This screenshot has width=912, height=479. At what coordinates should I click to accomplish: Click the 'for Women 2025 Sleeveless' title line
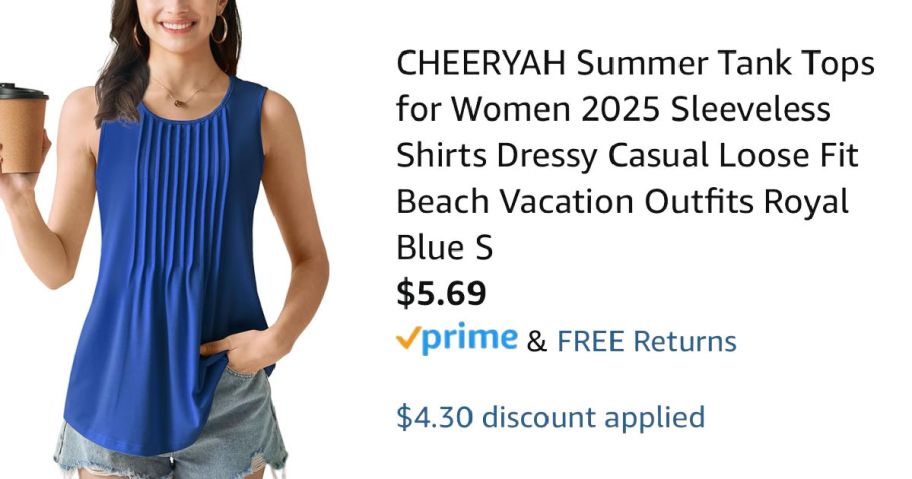(x=613, y=109)
